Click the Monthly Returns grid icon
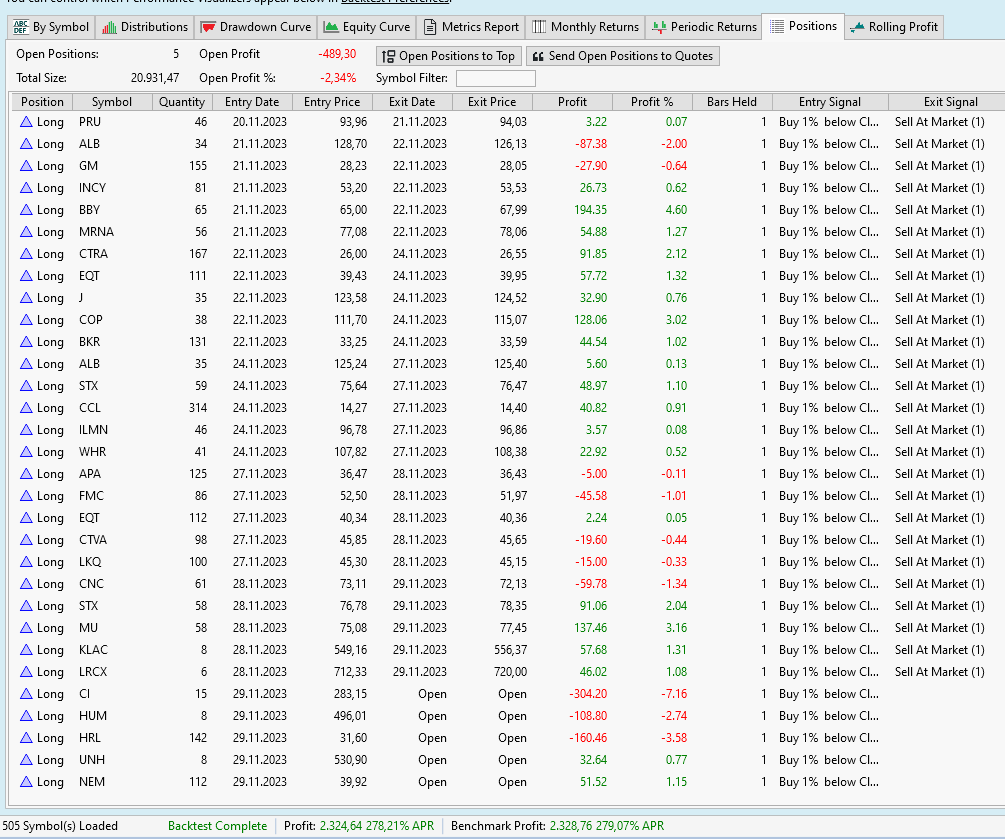Viewport: 1005px width, 839px height. click(x=539, y=27)
